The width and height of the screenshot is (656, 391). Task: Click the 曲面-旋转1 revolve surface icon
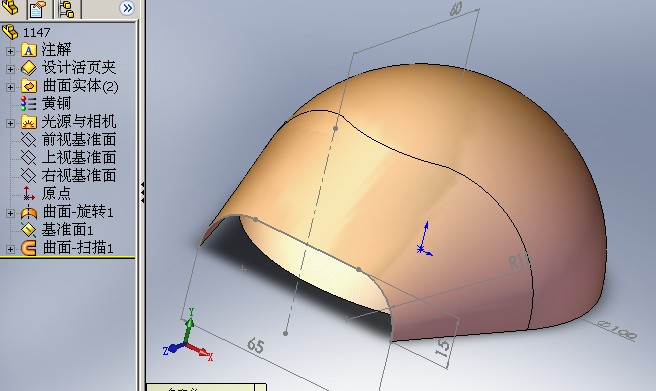[x=28, y=212]
